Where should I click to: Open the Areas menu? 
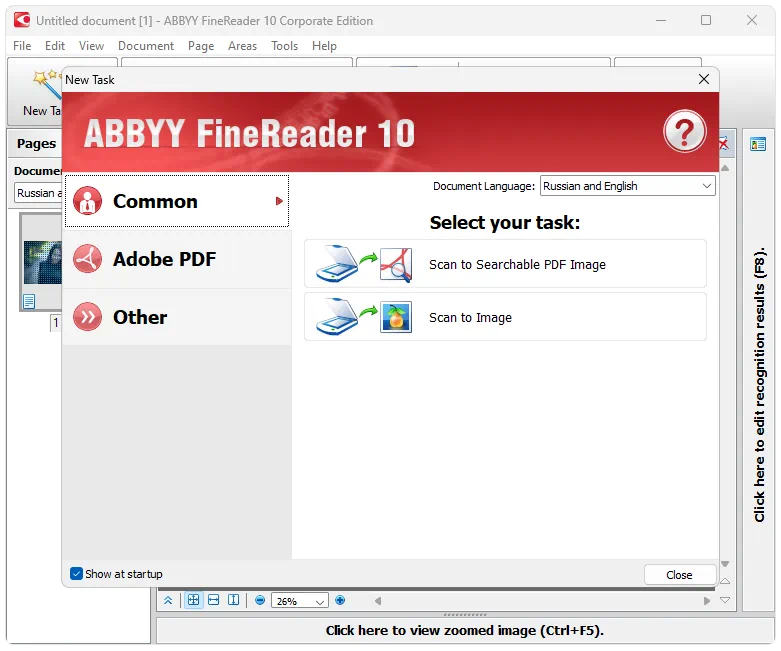click(x=243, y=46)
